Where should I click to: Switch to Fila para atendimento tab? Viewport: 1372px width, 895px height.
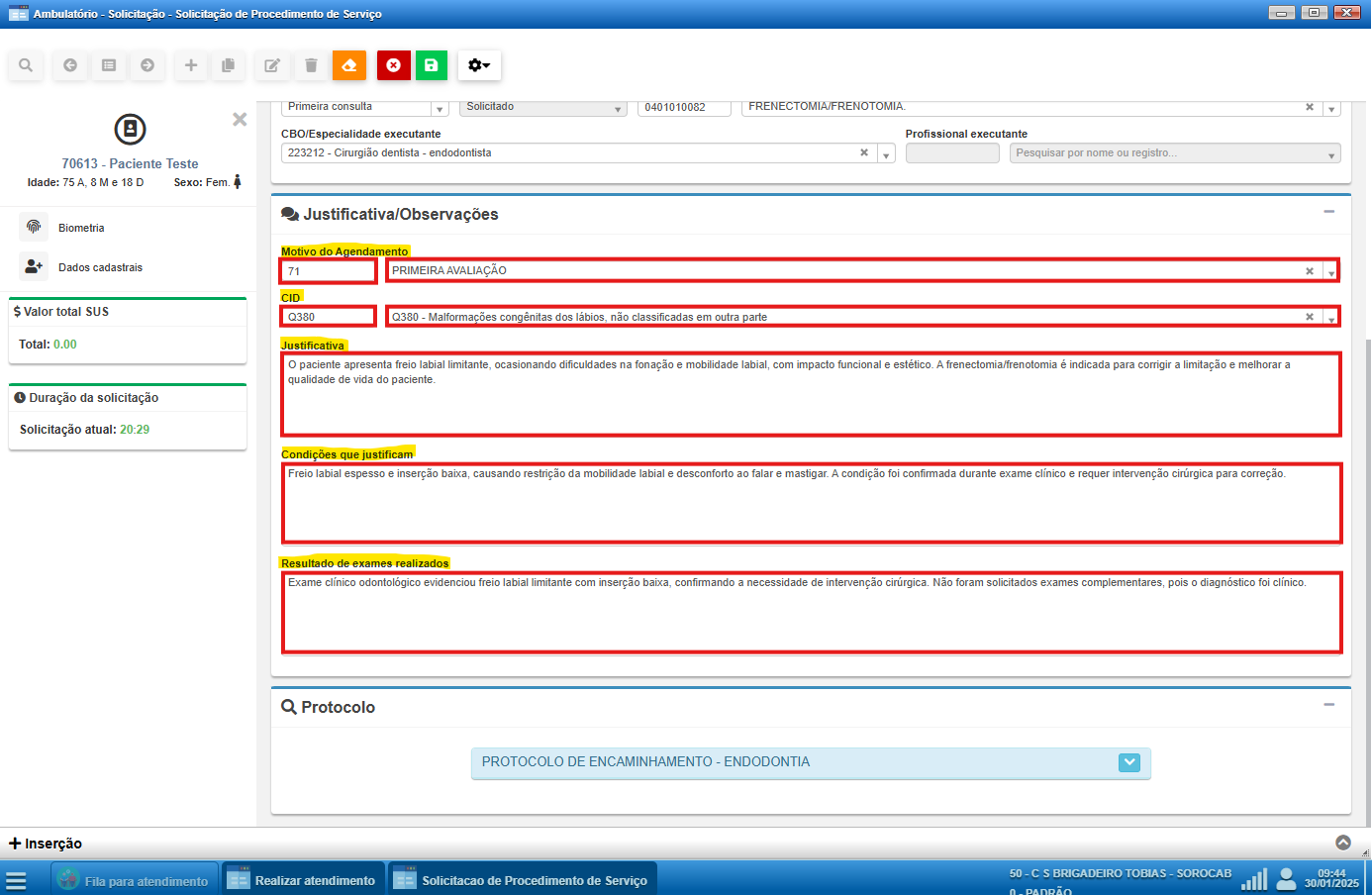pos(134,880)
